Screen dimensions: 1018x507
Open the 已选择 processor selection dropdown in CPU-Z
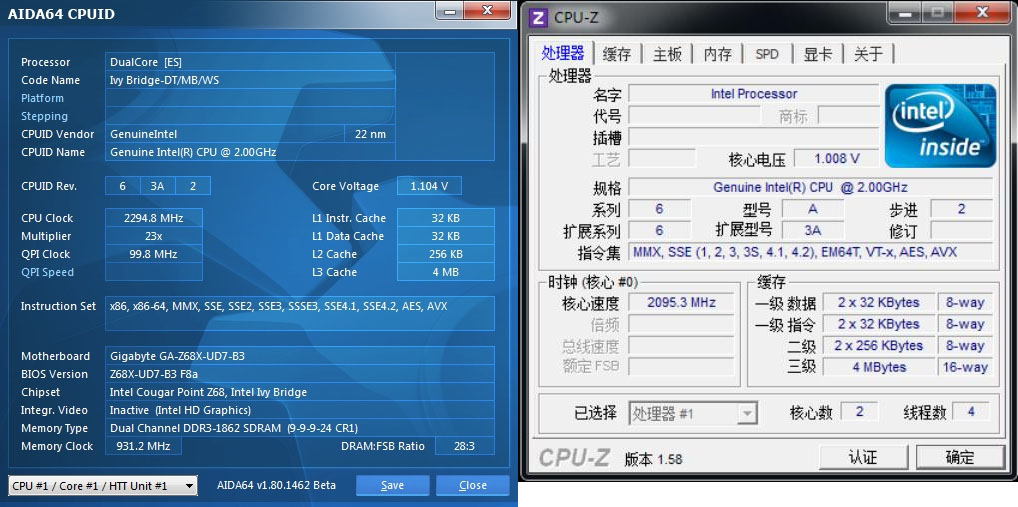point(693,413)
